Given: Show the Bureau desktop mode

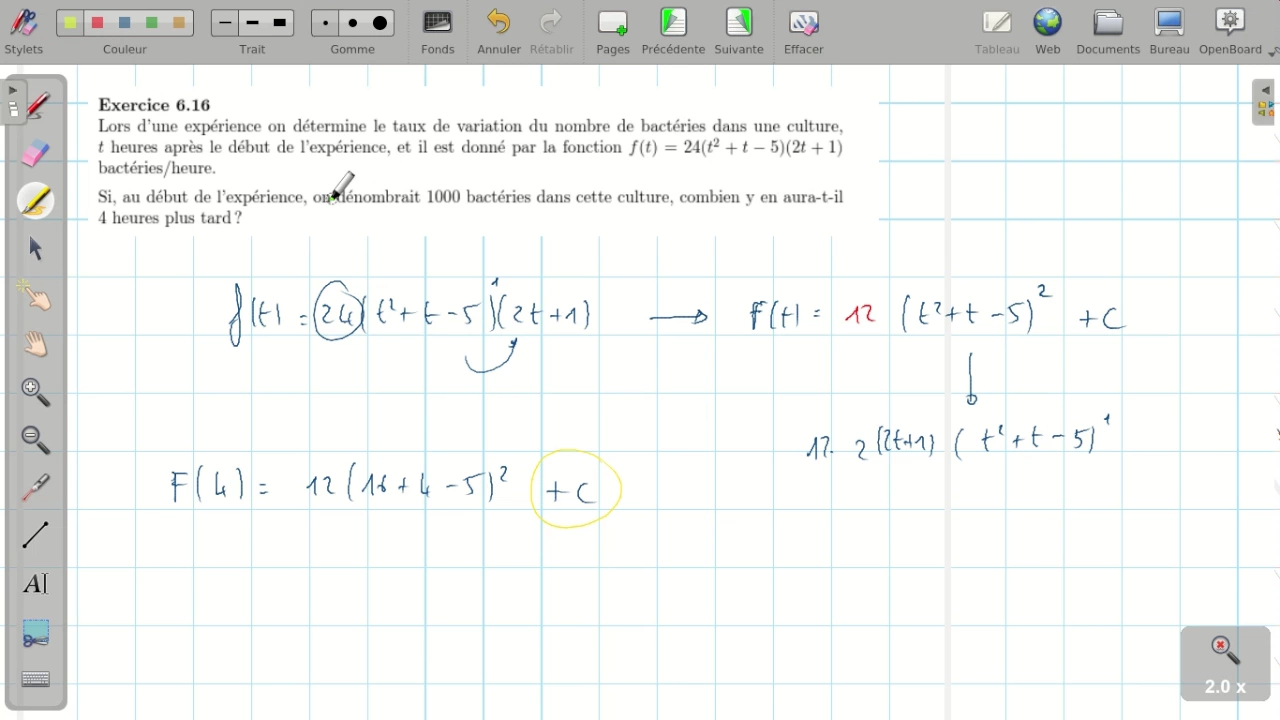Looking at the screenshot, I should pyautogui.click(x=1169, y=31).
